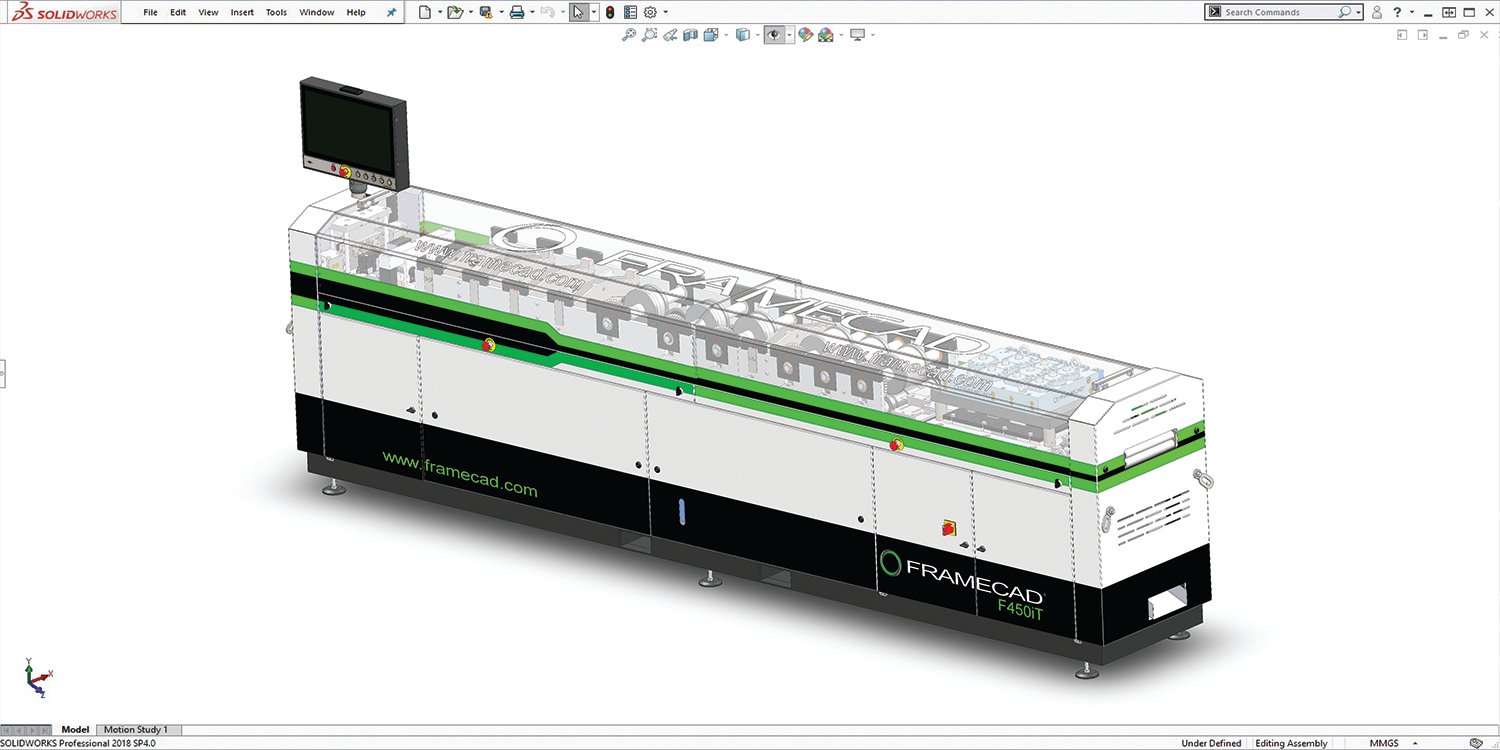Expand the Select tool dropdown arrow
1500x750 pixels.
pos(594,12)
